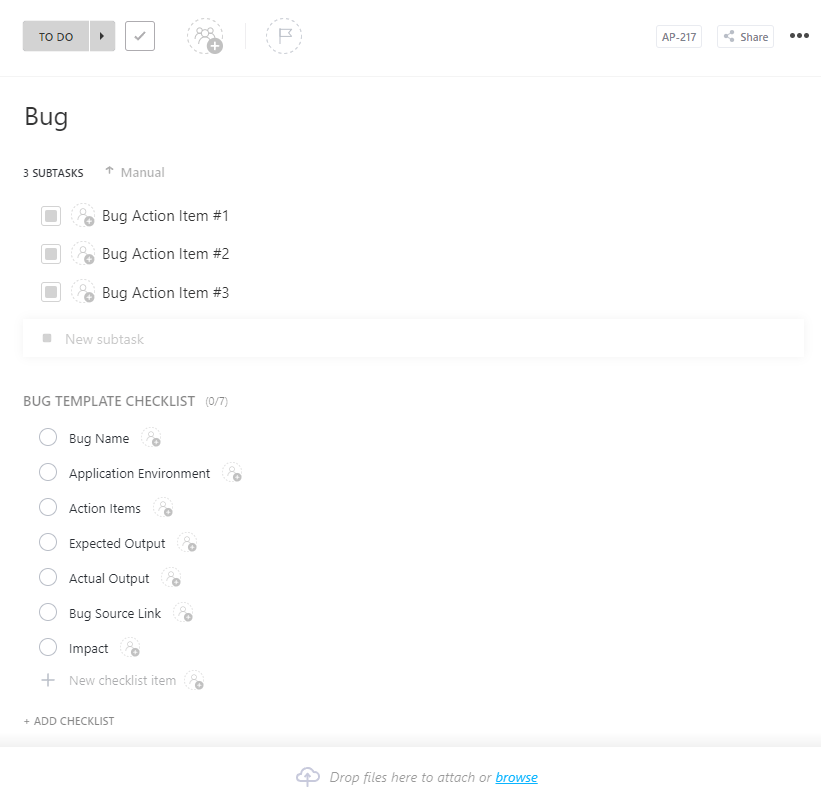Open the three-dots more options menu
The height and width of the screenshot is (797, 821).
click(799, 36)
